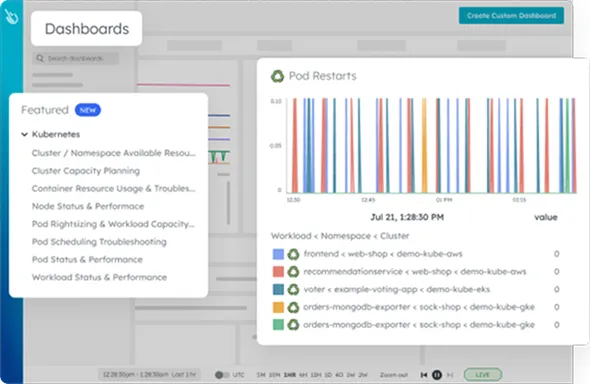Click the Dashboards page title
The image size is (590, 384).
pos(87,29)
